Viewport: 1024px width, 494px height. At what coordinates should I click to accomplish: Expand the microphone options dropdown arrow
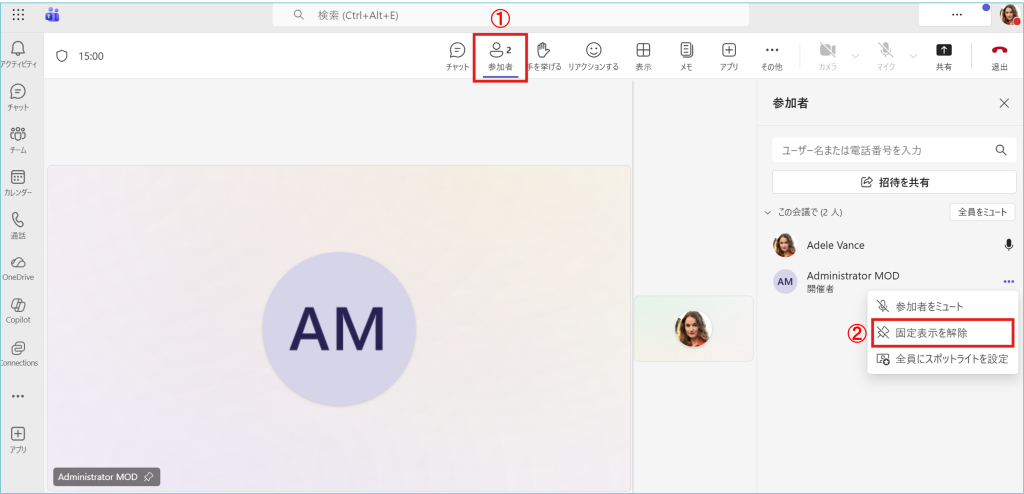pyautogui.click(x=912, y=56)
